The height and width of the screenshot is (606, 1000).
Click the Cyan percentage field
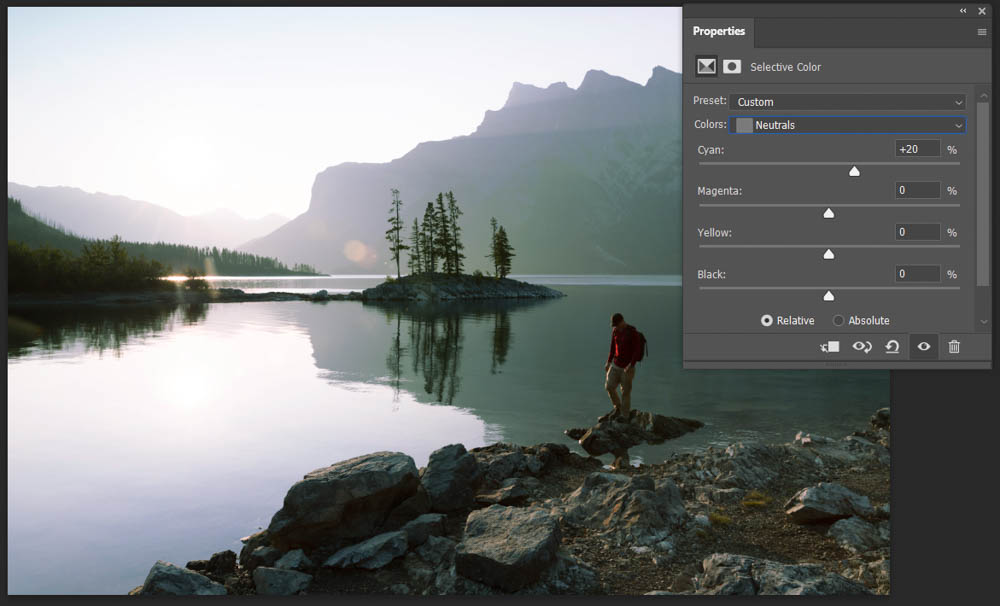(x=917, y=149)
